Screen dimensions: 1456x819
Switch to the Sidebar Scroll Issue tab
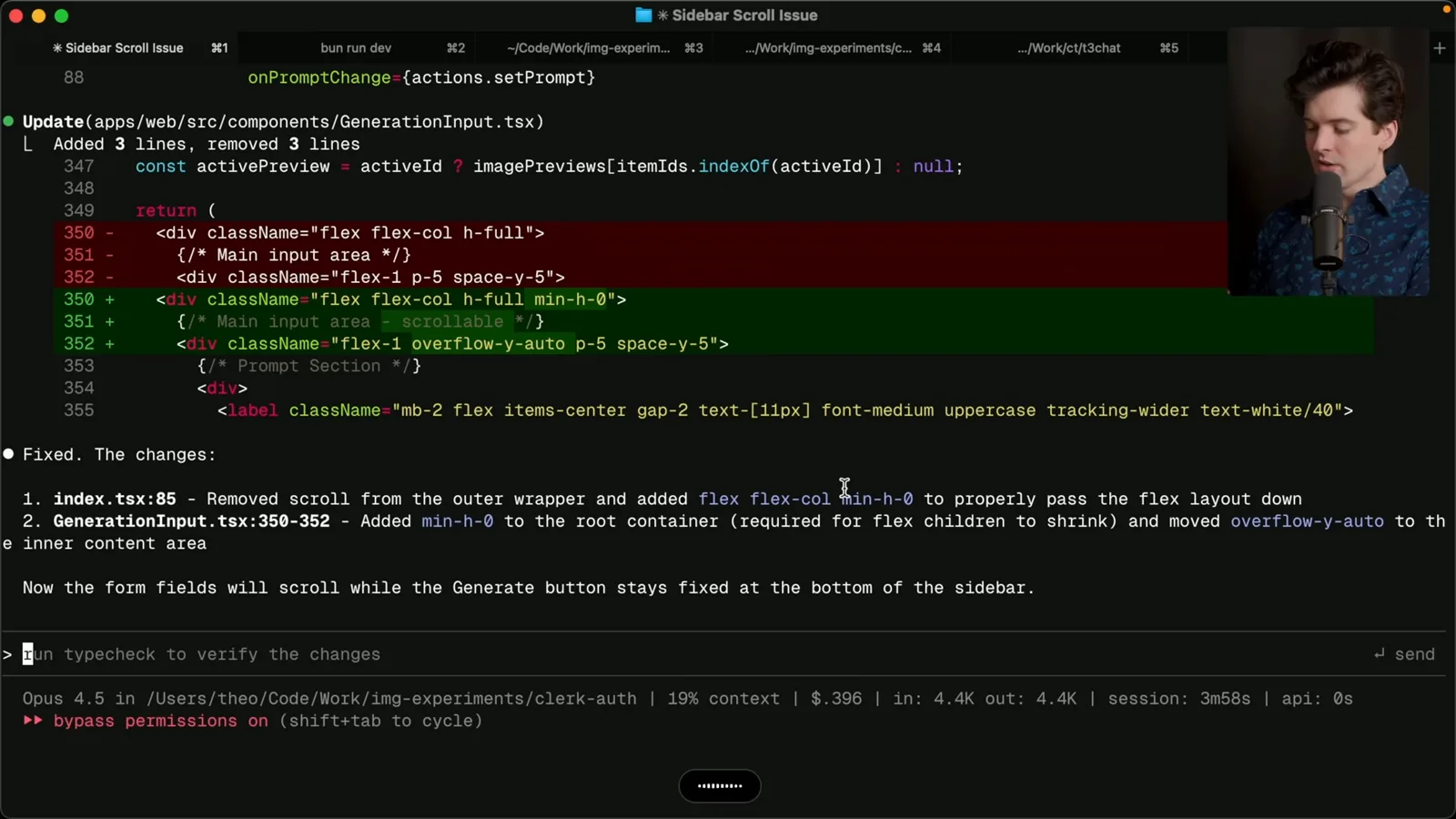click(x=118, y=48)
